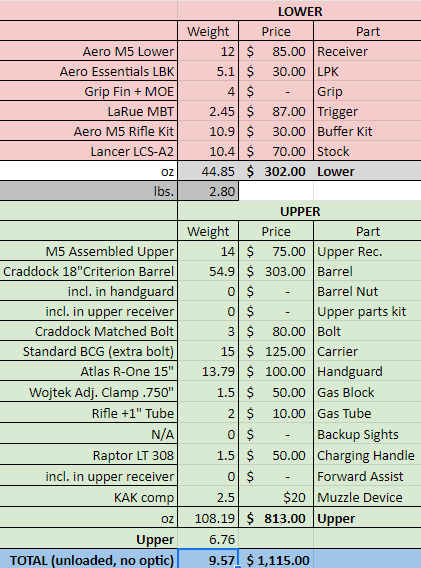This screenshot has height=568, width=421.
Task: Select the Upper total price $813.00 cell
Action: point(276,518)
